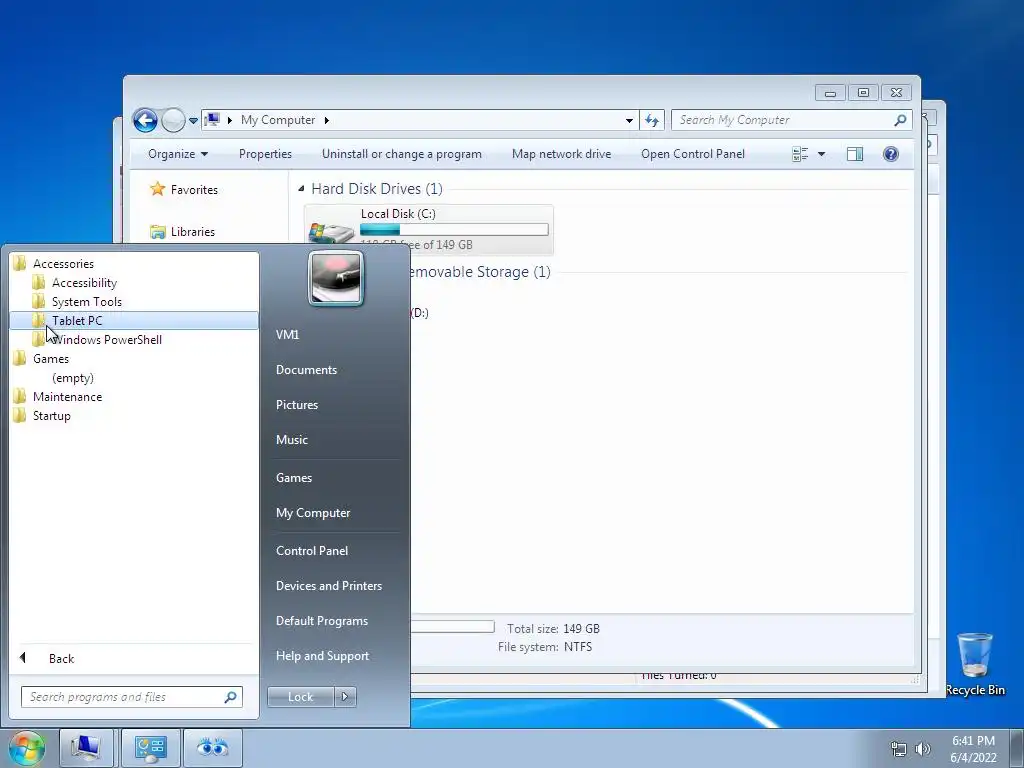Open Documents from Start menu
This screenshot has height=768, width=1024.
tap(306, 370)
